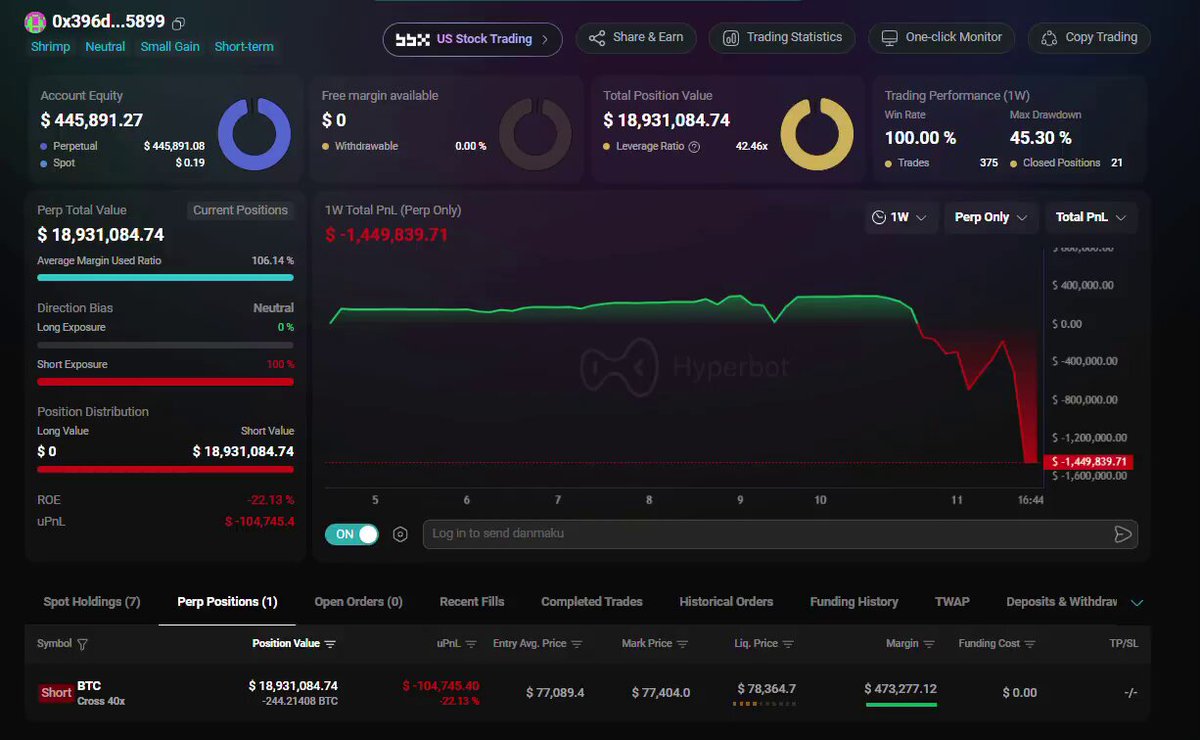
Task: Open the Perp Only dropdown
Action: tap(992, 217)
